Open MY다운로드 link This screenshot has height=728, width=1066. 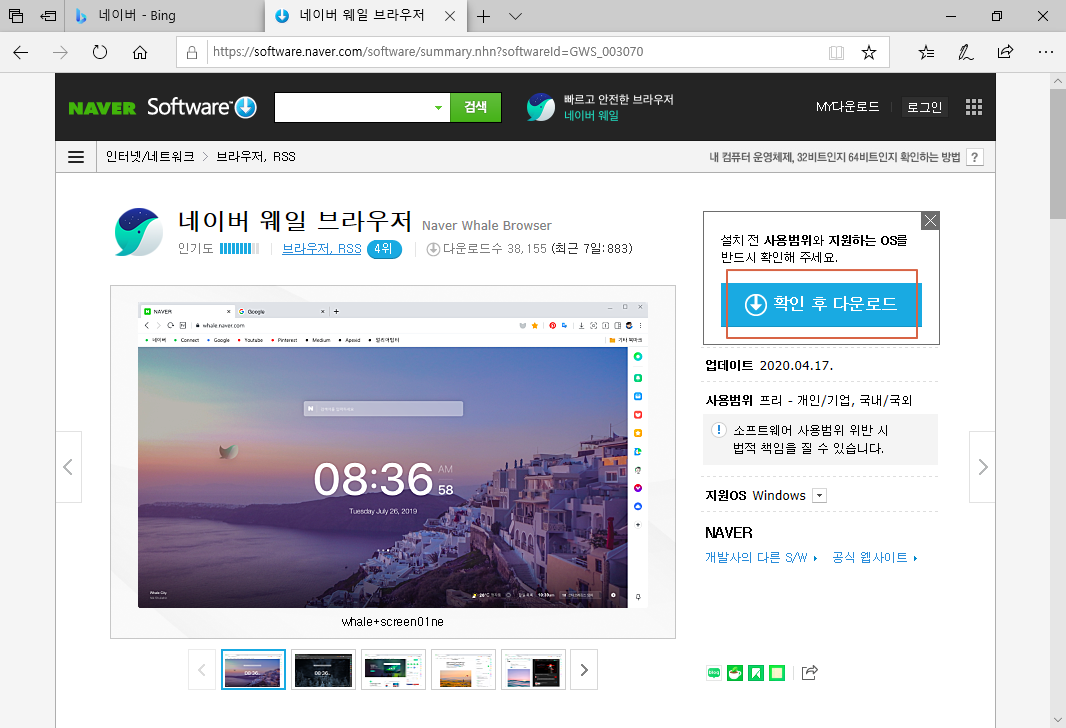pyautogui.click(x=847, y=107)
